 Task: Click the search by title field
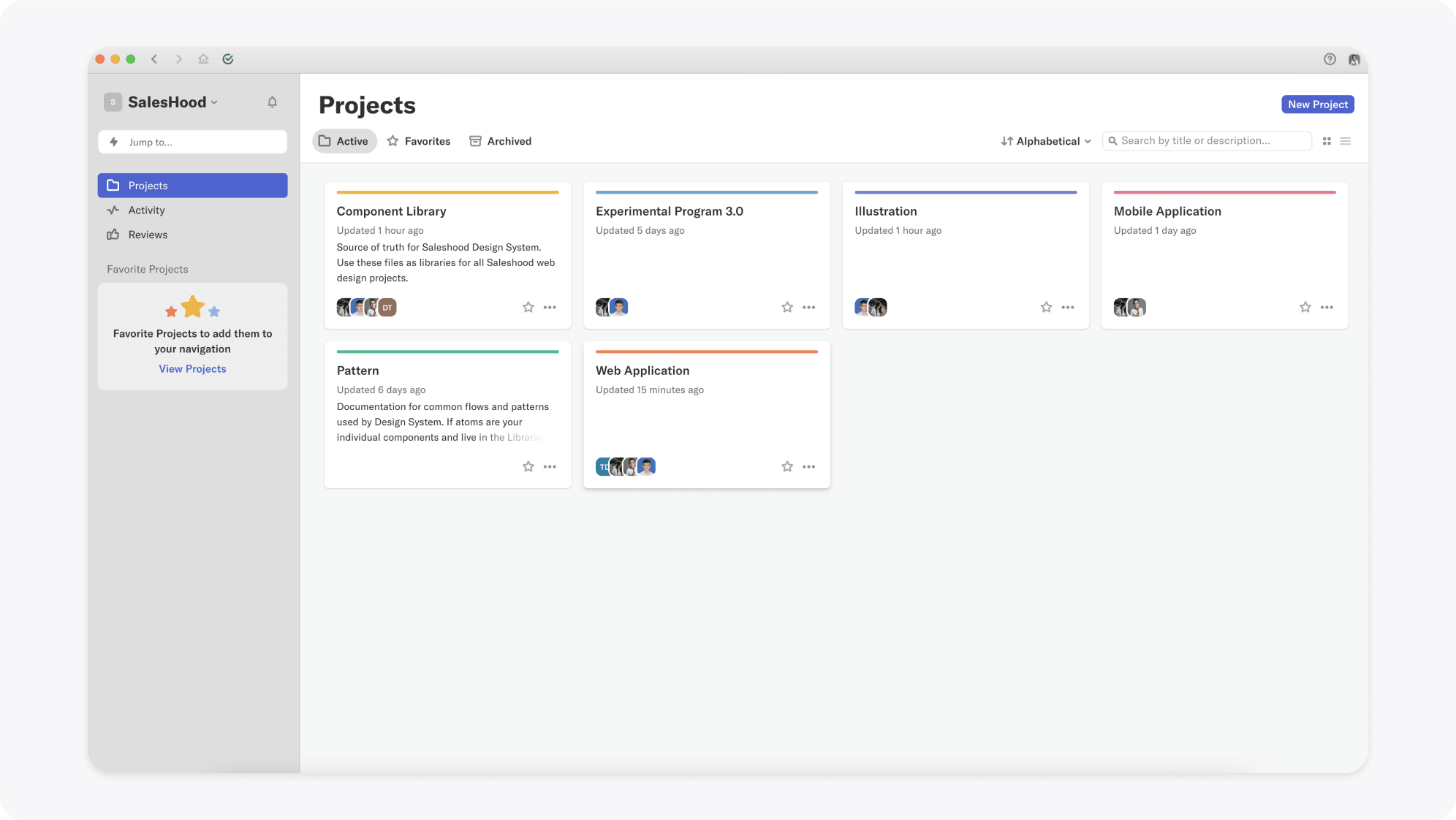click(1207, 141)
